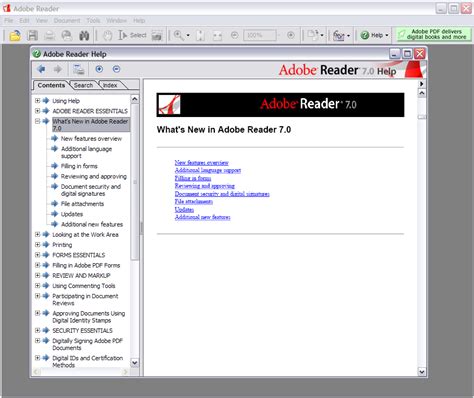Open the New features overview link

[x=202, y=163]
